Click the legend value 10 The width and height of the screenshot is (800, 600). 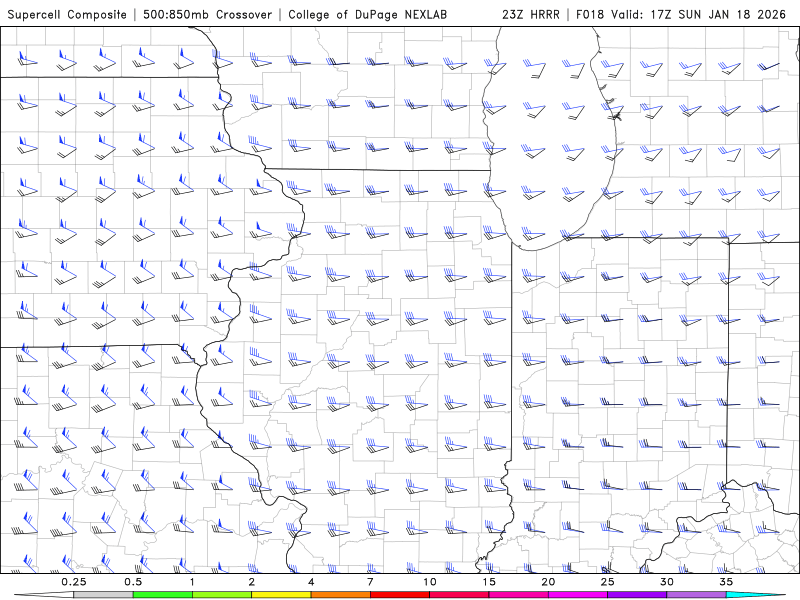430,582
